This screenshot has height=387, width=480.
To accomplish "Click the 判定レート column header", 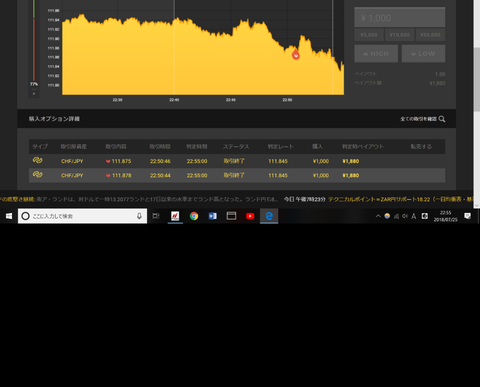I will 281,146.
